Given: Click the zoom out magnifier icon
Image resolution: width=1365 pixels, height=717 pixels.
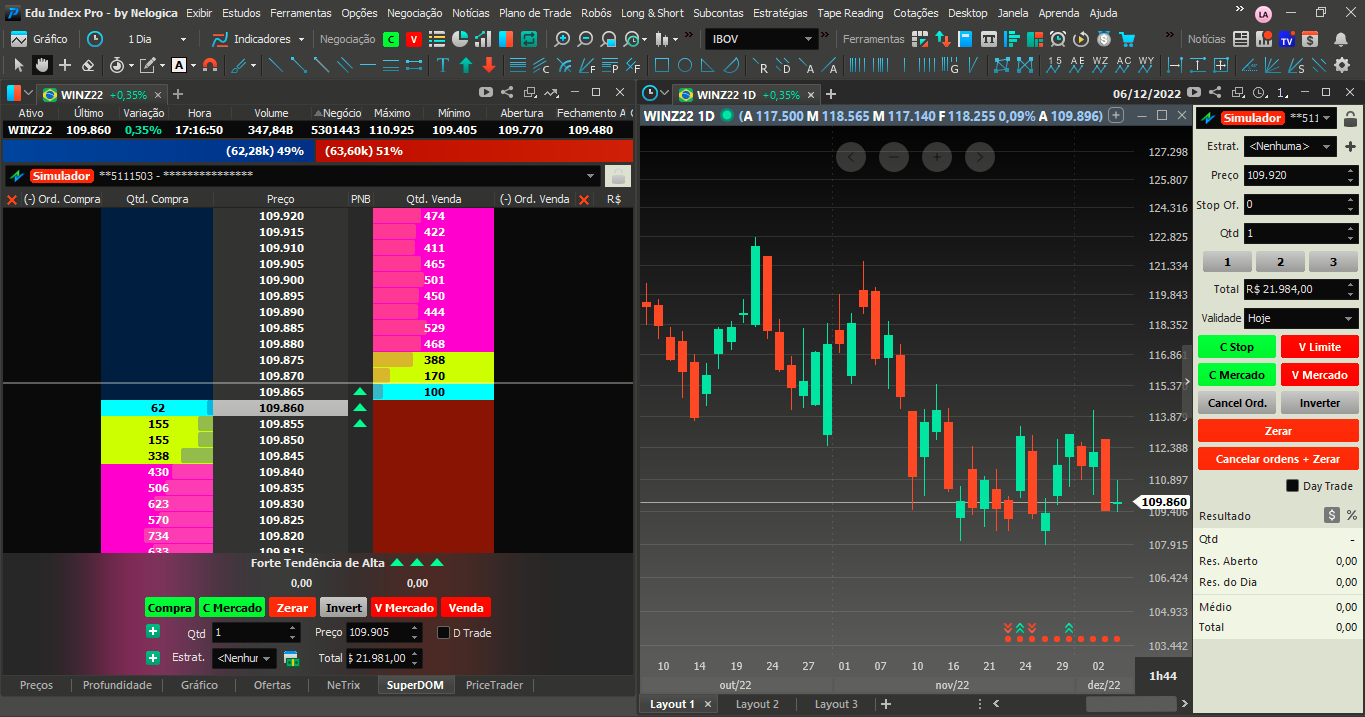Looking at the screenshot, I should (x=585, y=39).
